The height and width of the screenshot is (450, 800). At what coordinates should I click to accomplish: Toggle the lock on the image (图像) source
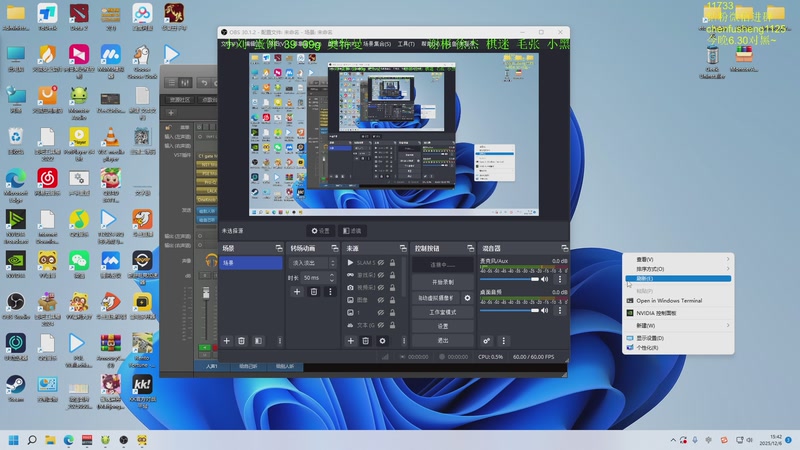pyautogui.click(x=393, y=299)
